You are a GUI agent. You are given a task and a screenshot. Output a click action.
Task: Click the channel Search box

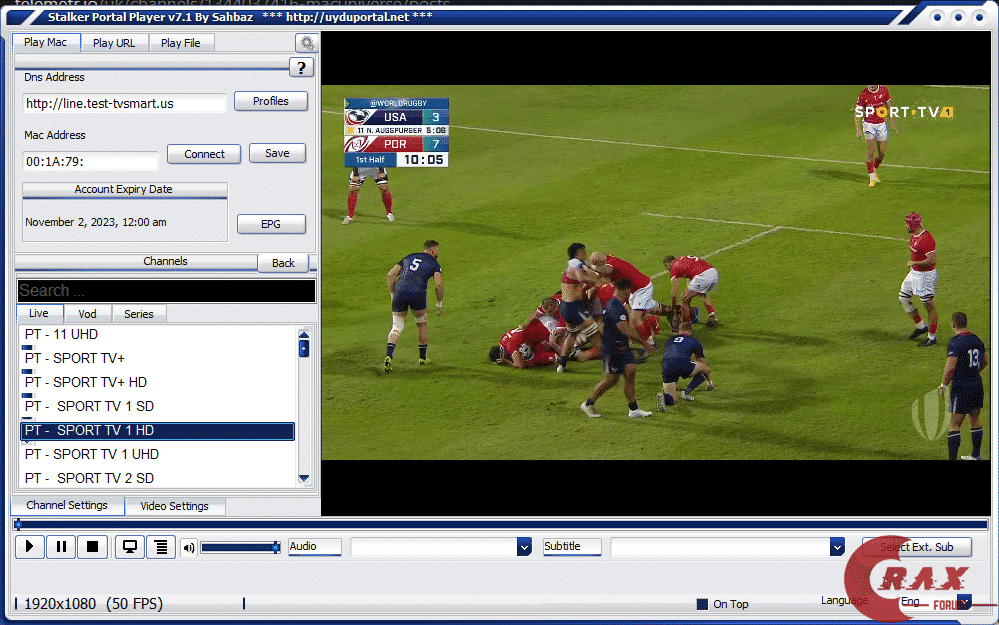point(166,291)
